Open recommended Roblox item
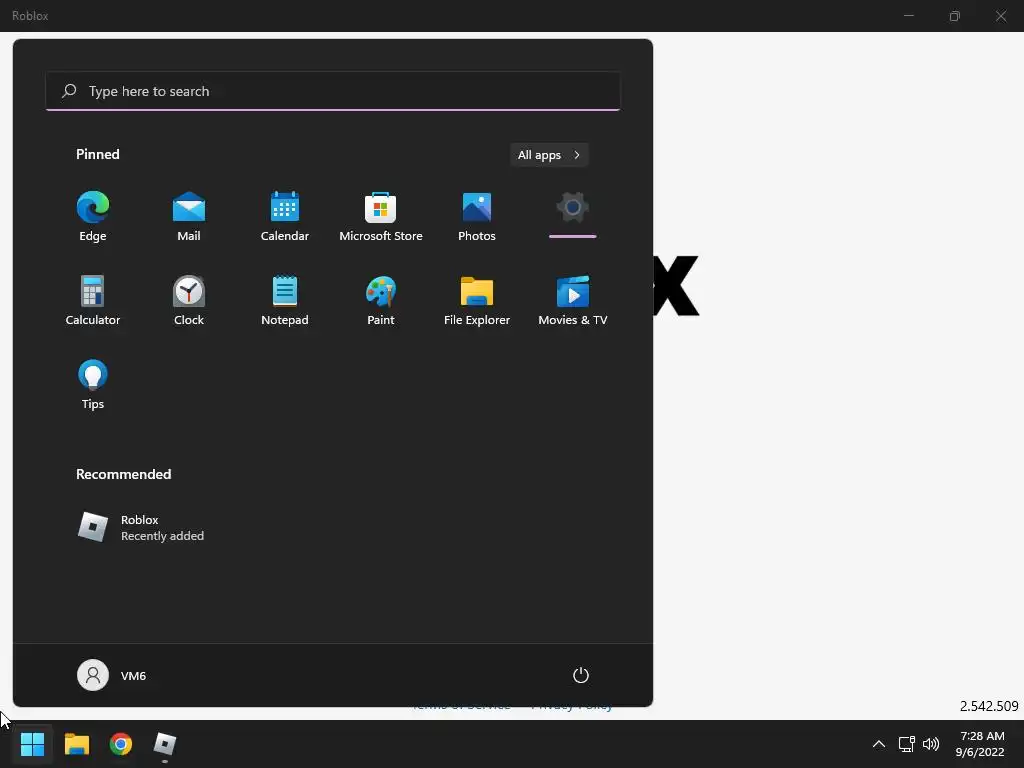 click(140, 528)
